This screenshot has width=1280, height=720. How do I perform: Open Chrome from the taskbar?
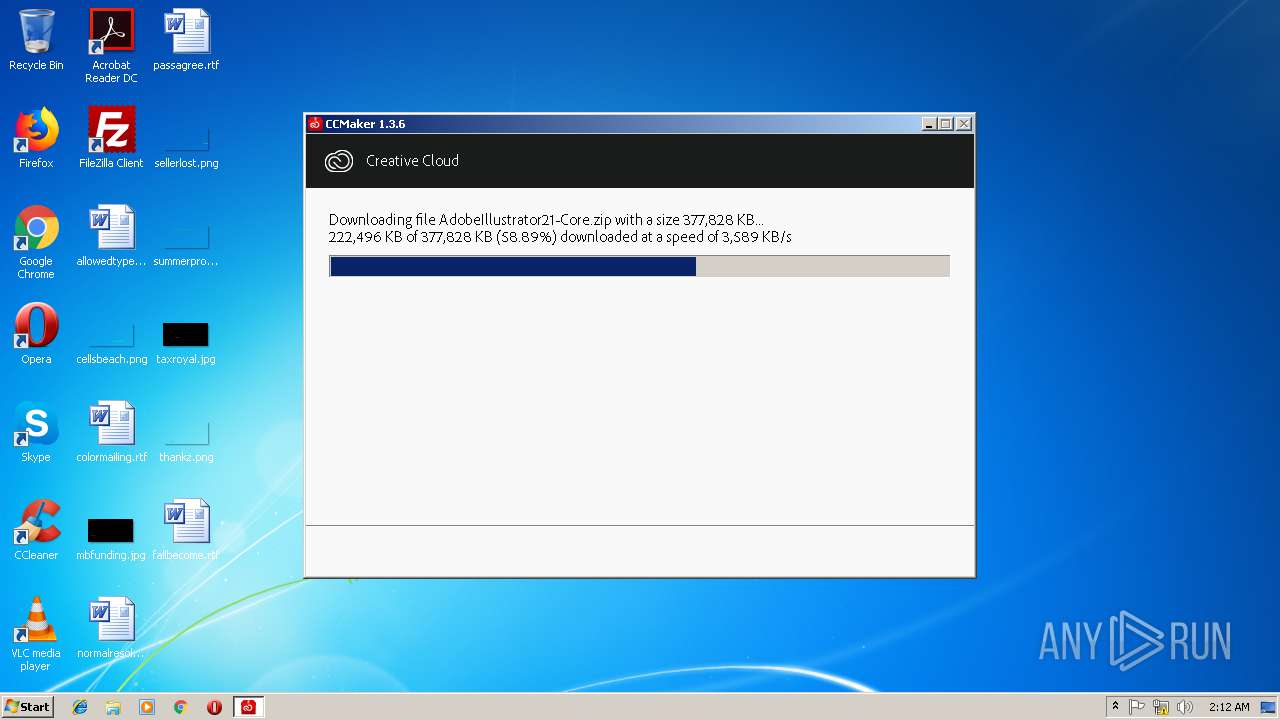(181, 707)
